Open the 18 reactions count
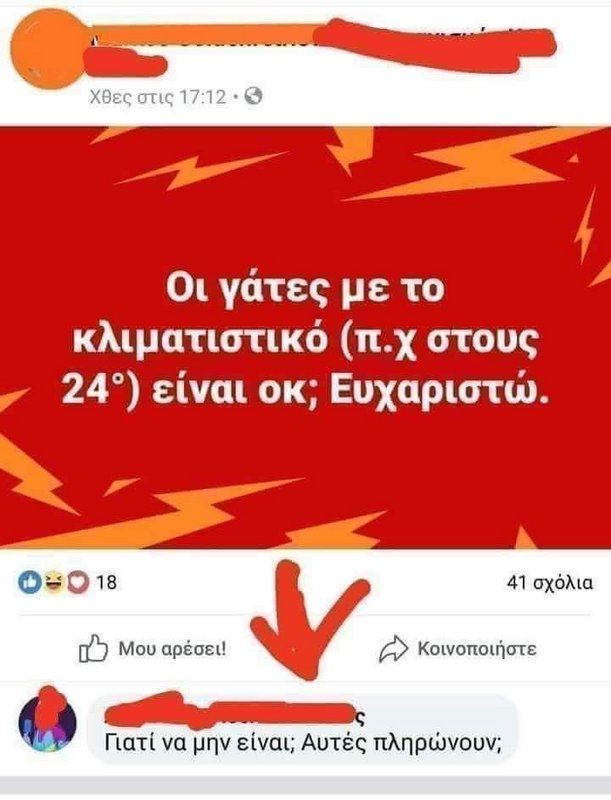 pos(107,582)
